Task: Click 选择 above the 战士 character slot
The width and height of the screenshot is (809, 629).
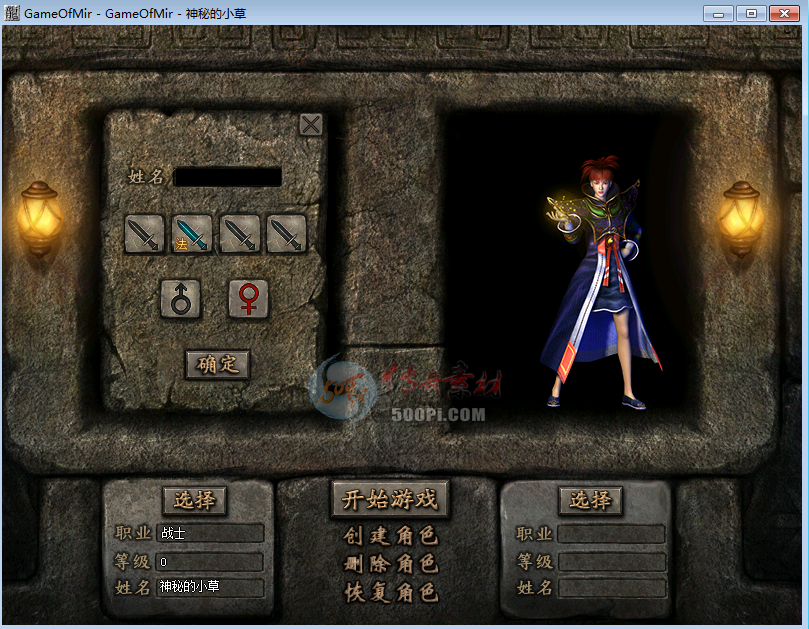Action: coord(195,501)
